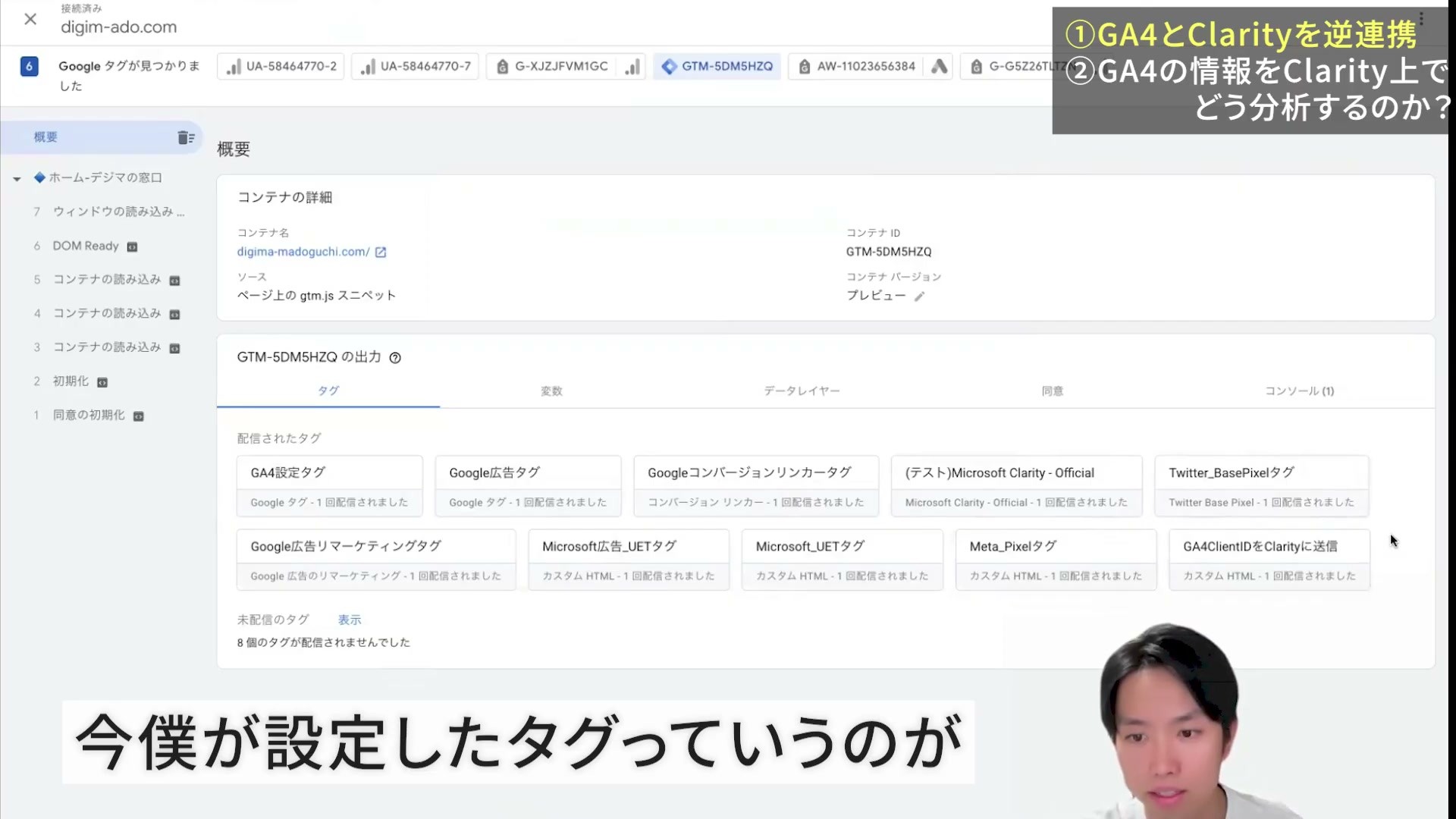
Task: Click the icon beside 同意の初期化 event
Action: point(138,416)
